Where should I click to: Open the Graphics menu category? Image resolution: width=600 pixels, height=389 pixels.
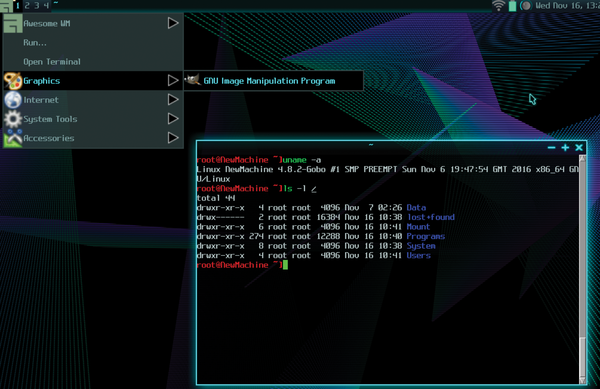pos(93,81)
